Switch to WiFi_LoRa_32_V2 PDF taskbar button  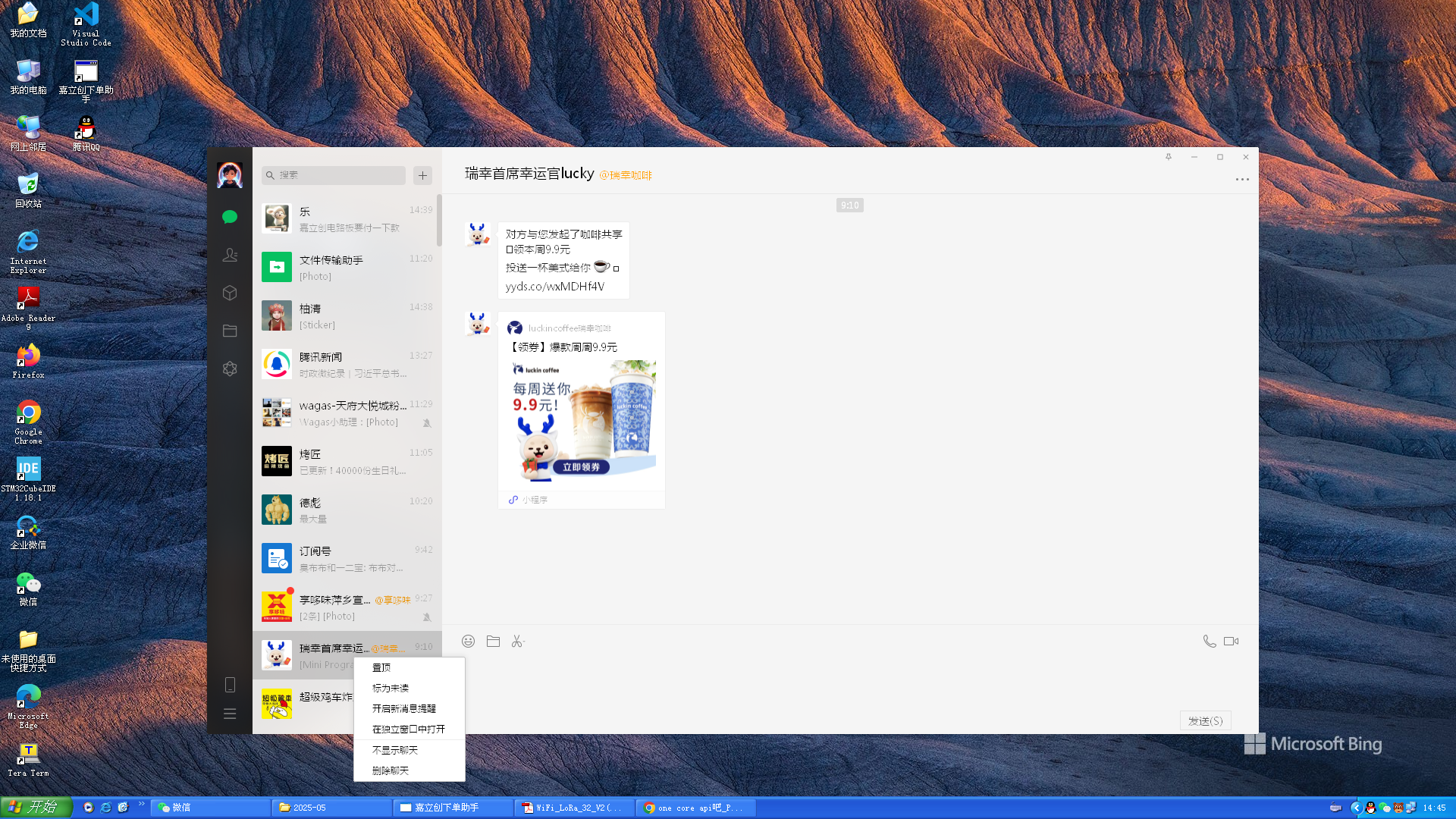[x=574, y=808]
